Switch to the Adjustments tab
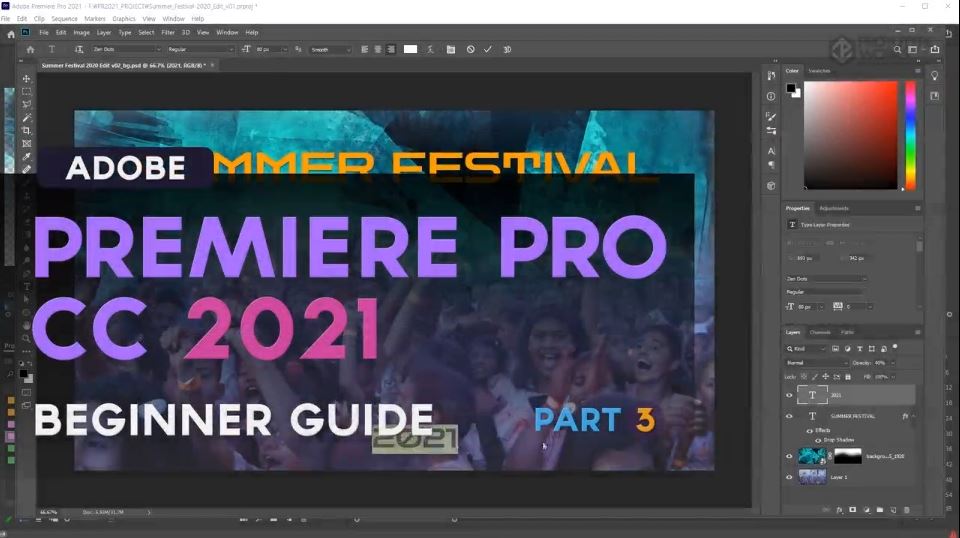960x538 pixels. (x=834, y=209)
